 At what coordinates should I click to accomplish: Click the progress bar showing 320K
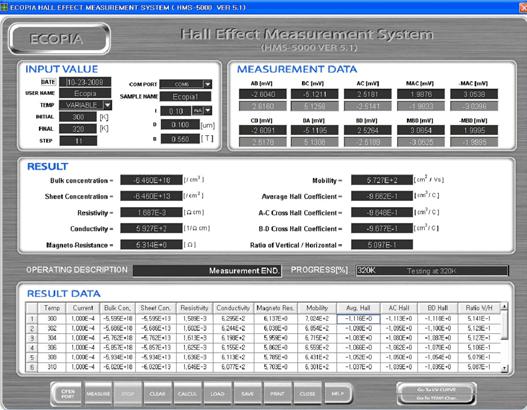[432, 271]
